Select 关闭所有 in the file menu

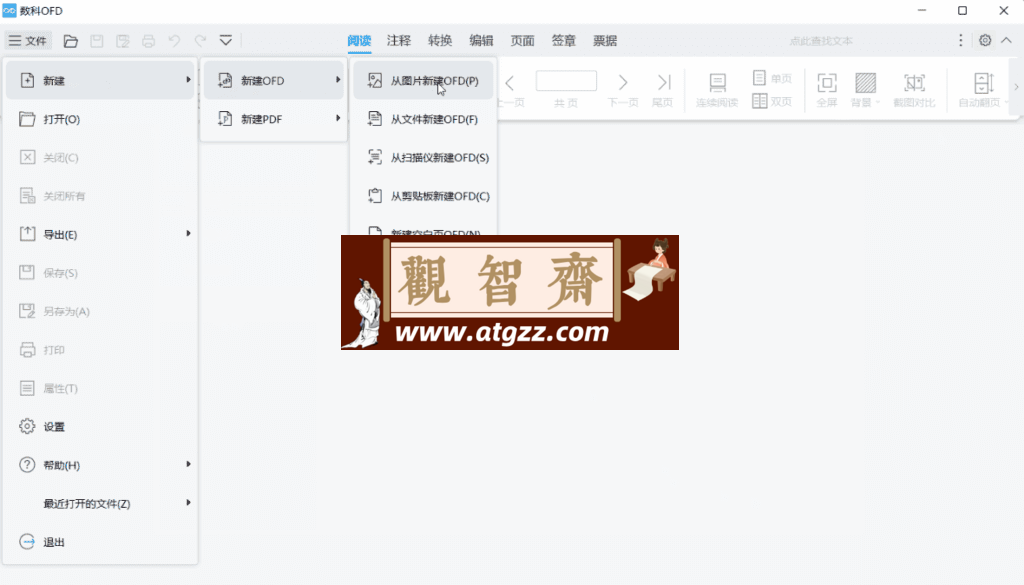(101, 196)
